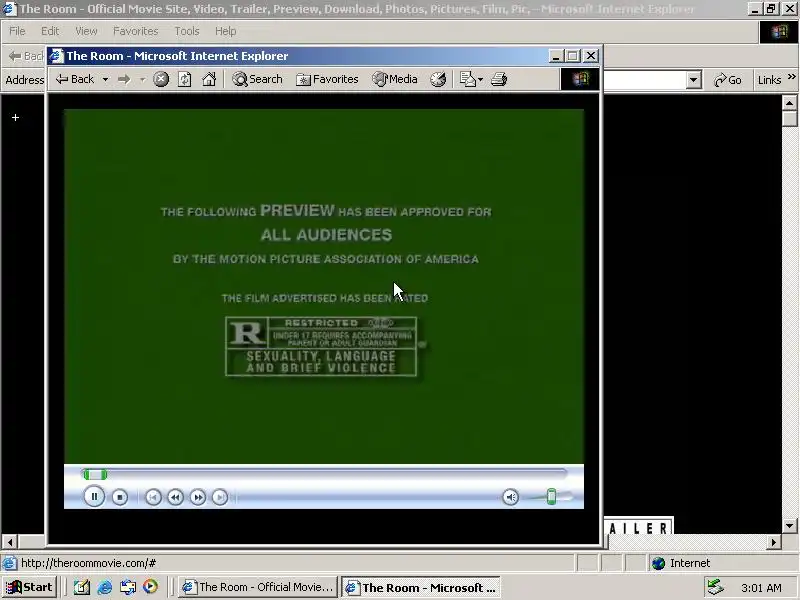Open the Edit menu
Image resolution: width=800 pixels, height=600 pixels.
50,31
